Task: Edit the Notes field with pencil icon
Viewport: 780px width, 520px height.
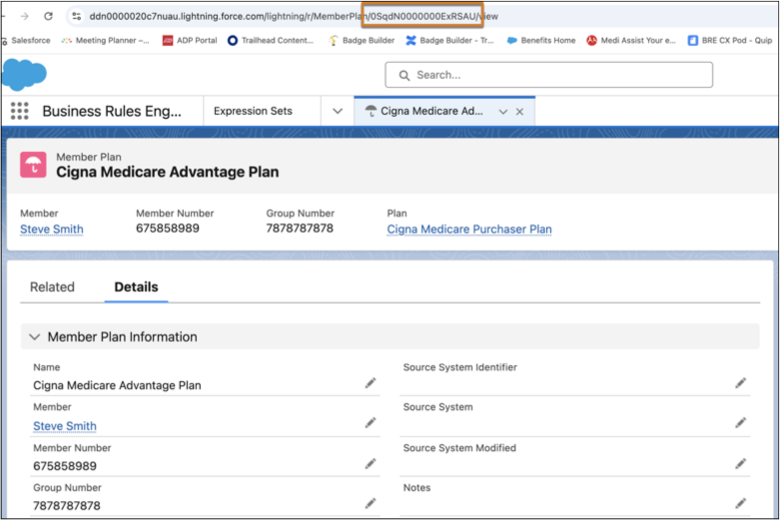Action: (x=741, y=503)
